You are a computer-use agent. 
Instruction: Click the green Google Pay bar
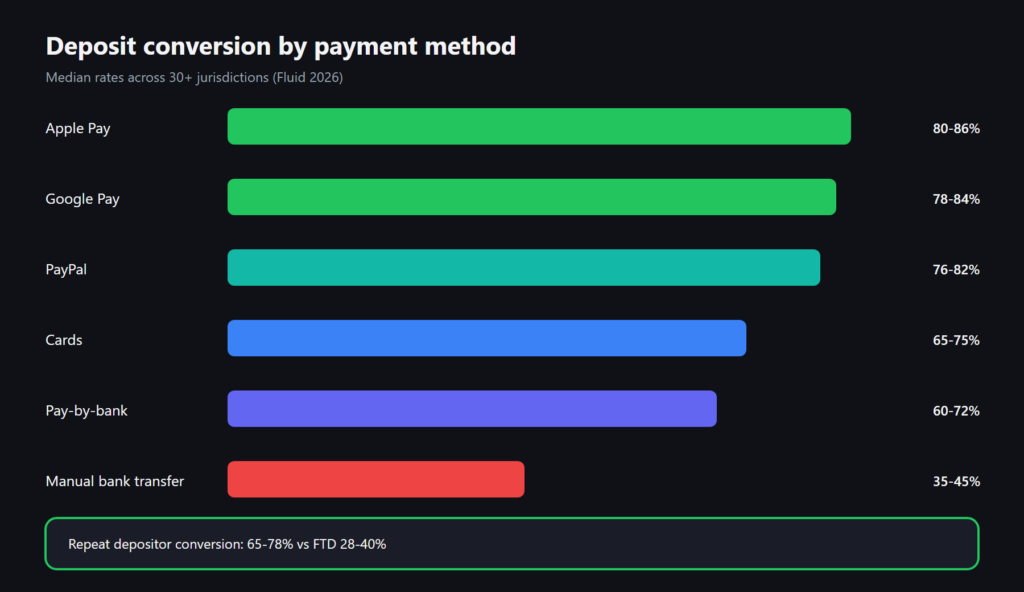pos(532,197)
